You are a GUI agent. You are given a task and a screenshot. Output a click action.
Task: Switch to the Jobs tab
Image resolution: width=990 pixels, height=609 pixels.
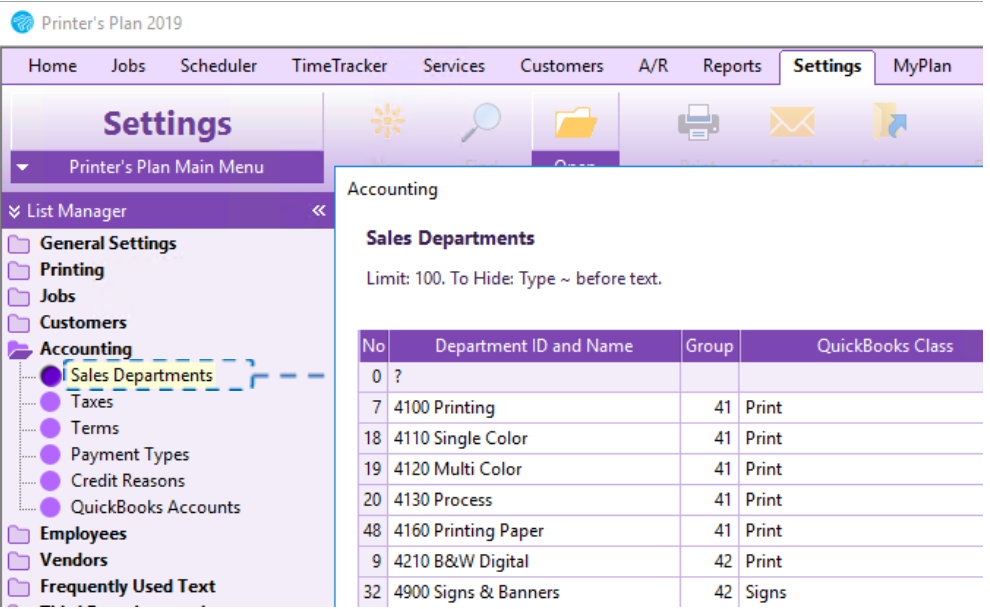pyautogui.click(x=128, y=66)
